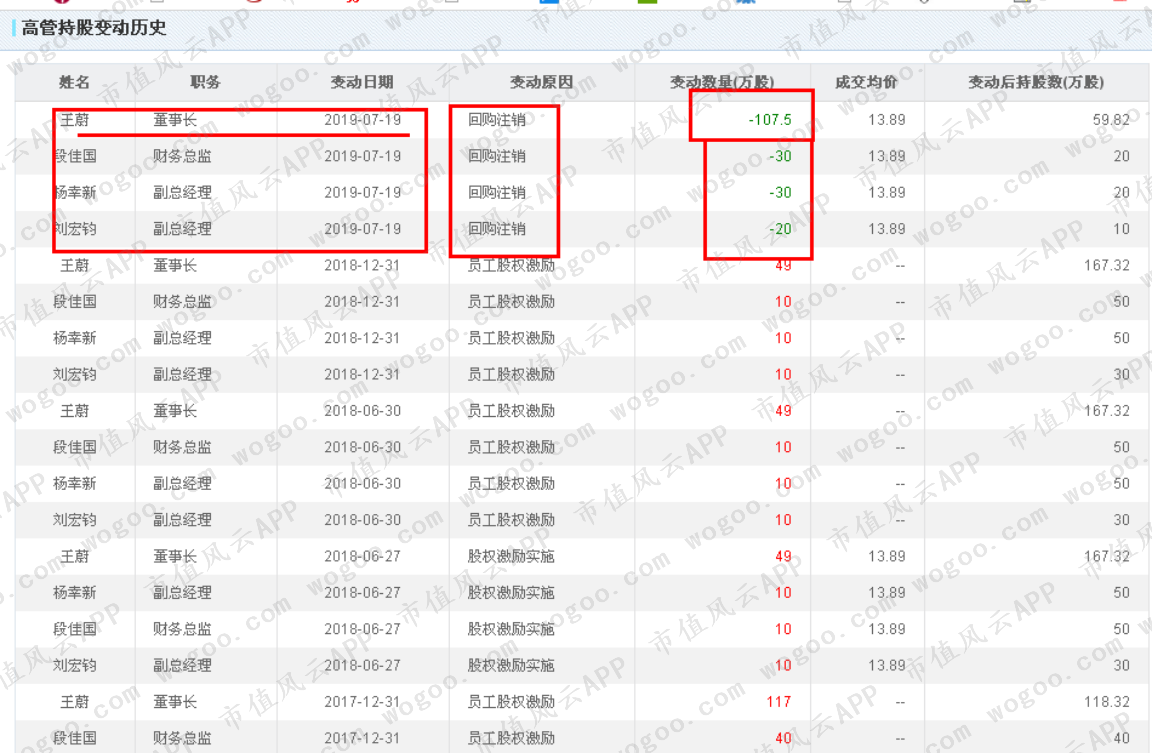
Task: Click 段佳国 in the 2018-12-31 row
Action: coord(74,302)
